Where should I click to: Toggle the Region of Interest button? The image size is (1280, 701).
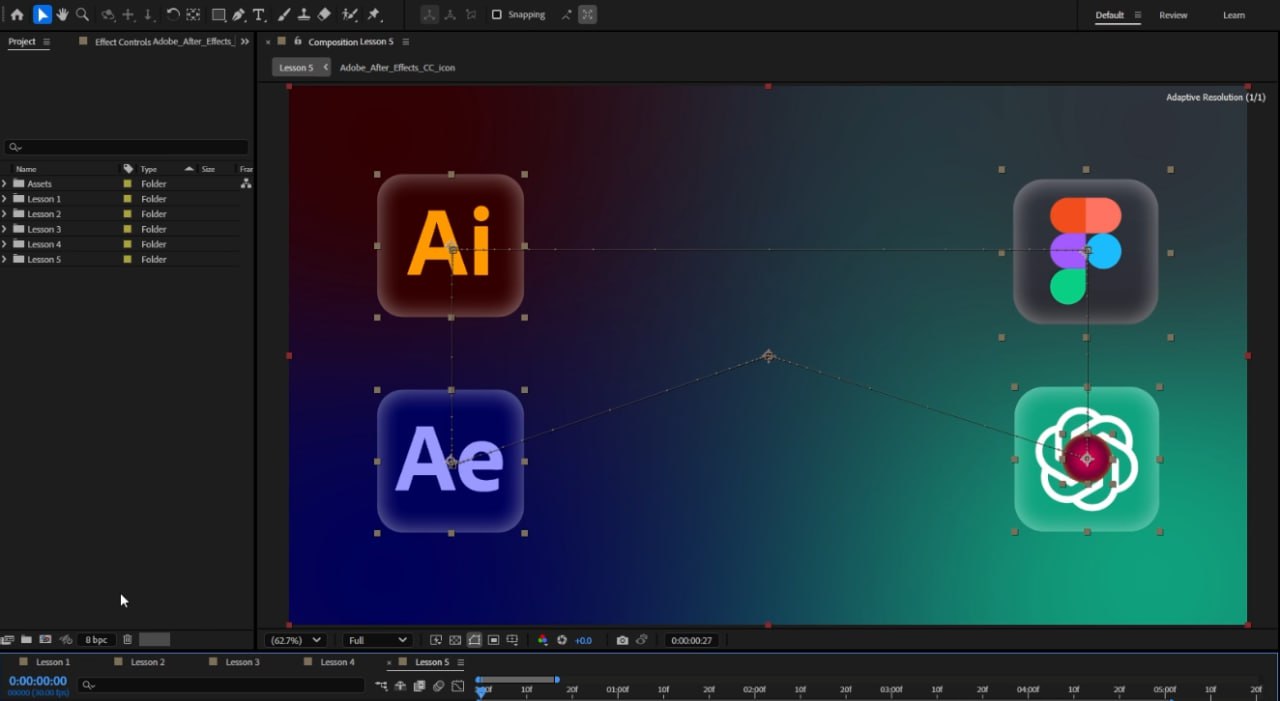[494, 640]
